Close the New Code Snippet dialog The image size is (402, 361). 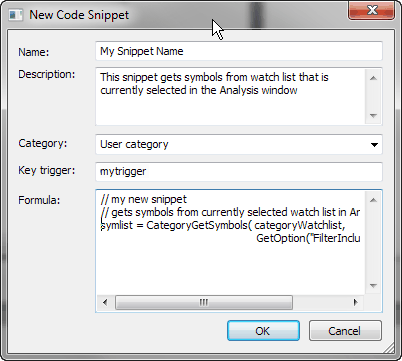click(x=371, y=11)
